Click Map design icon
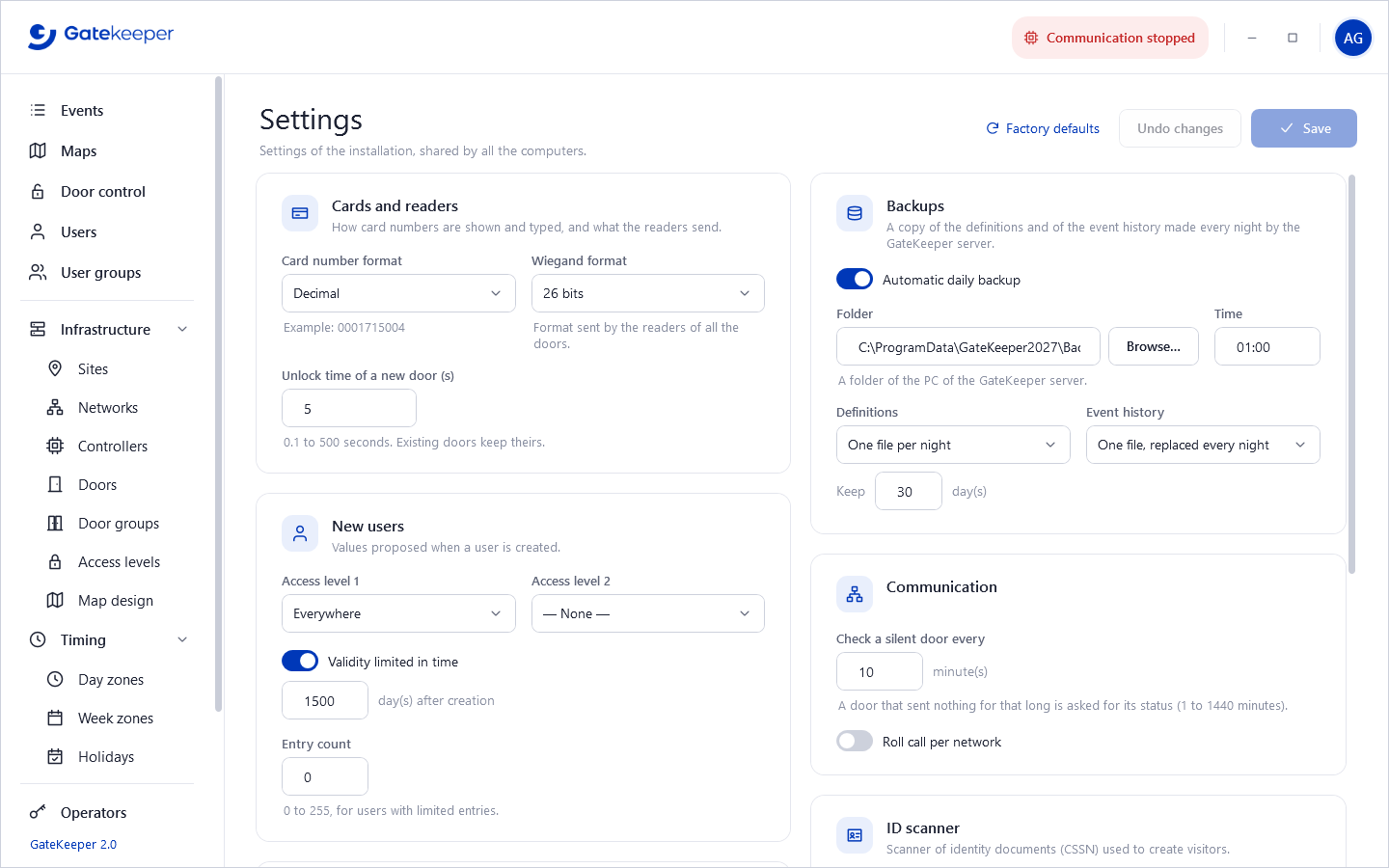Image resolution: width=1389 pixels, height=868 pixels. coord(55,600)
